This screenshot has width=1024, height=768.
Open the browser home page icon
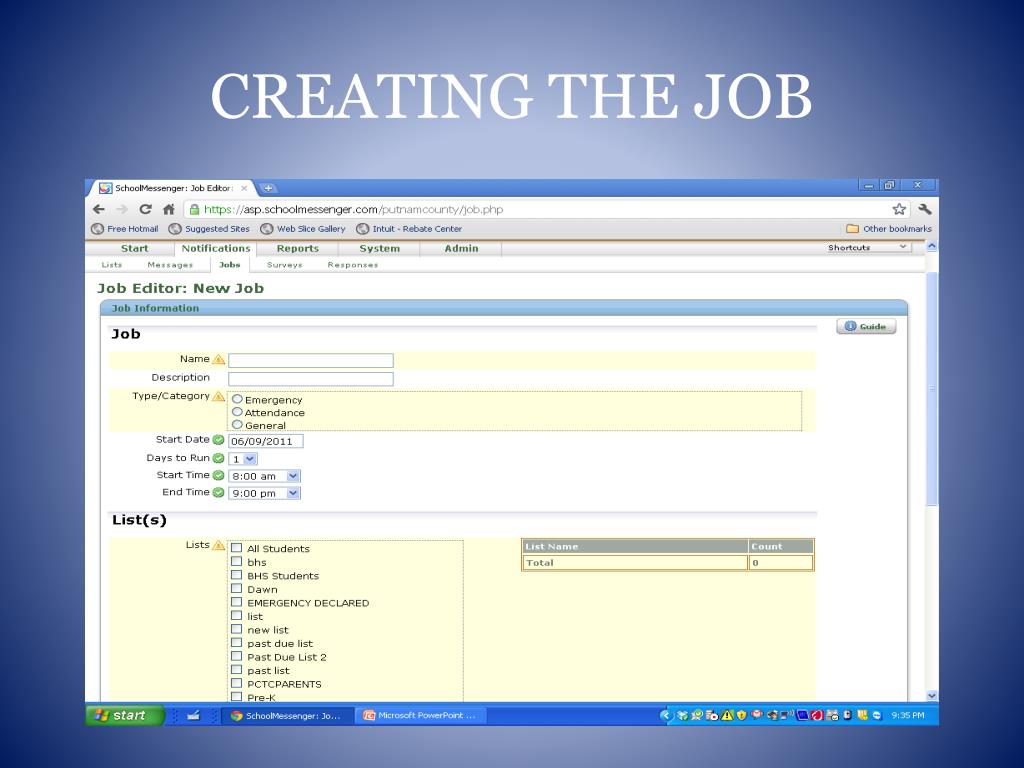(169, 210)
